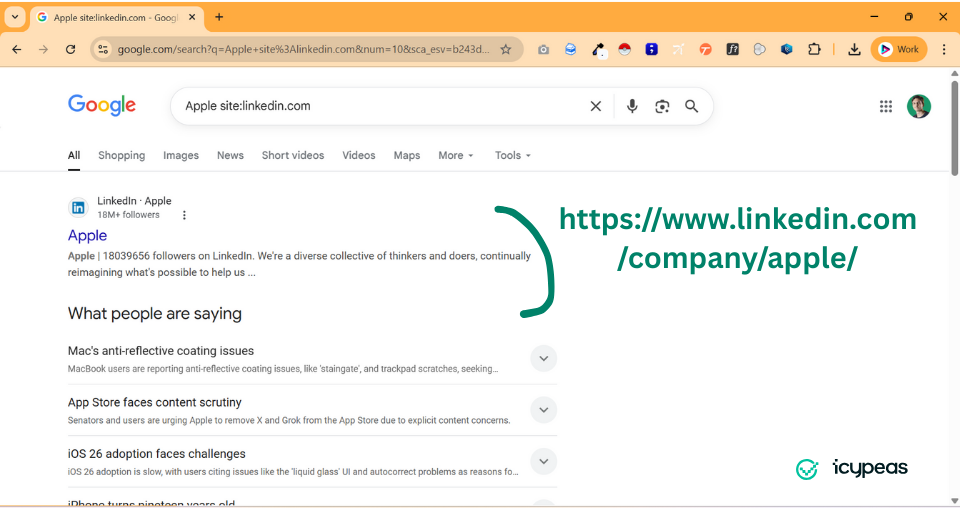This screenshot has width=960, height=510.
Task: Open browser downloads
Action: [x=854, y=50]
